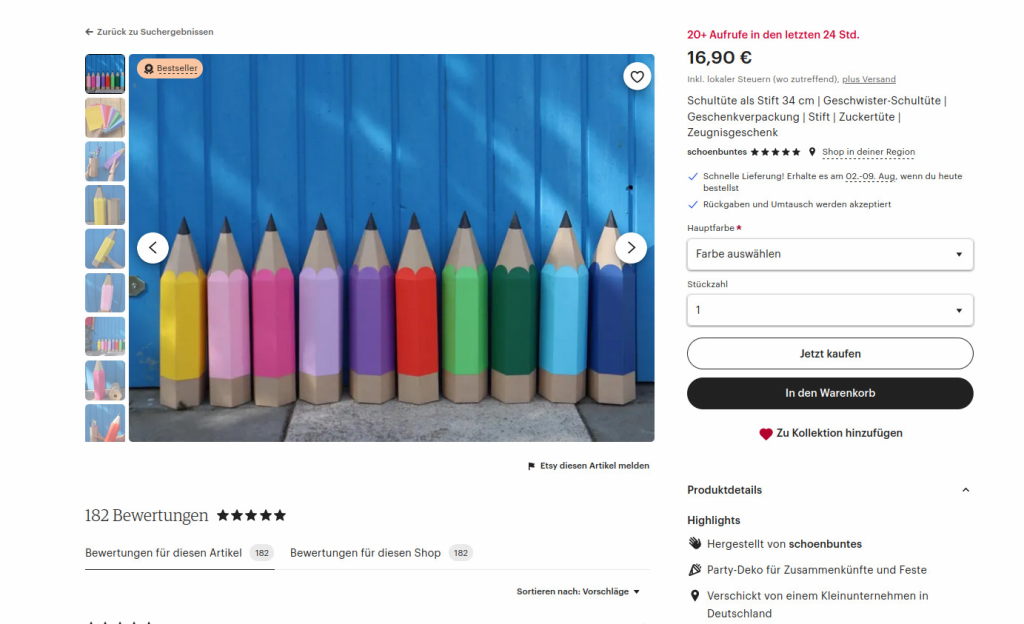1024x624 pixels.
Task: Open the Sortieren nach: Vorschläge menu
Action: [x=578, y=591]
